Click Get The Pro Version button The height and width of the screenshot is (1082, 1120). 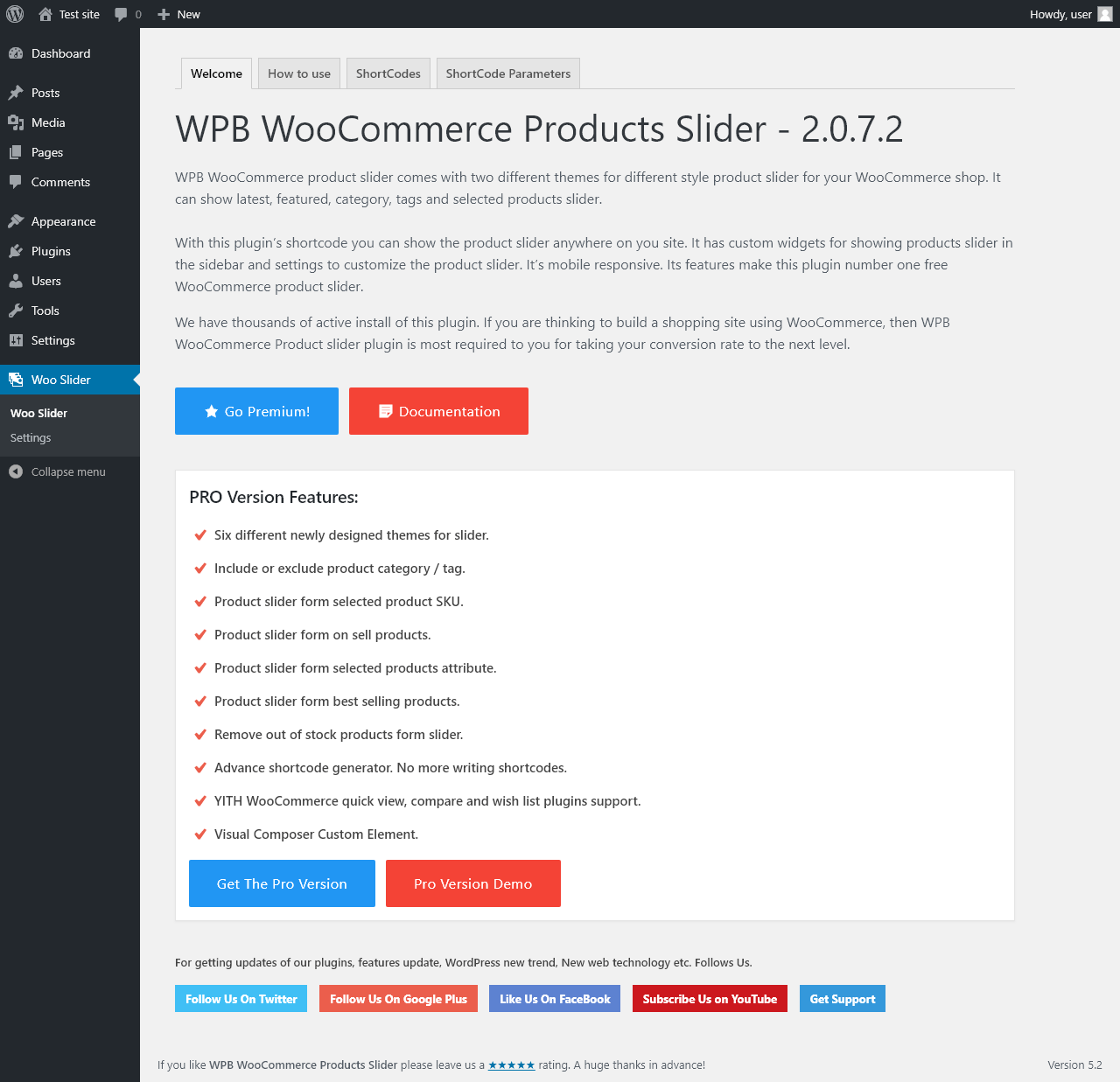[x=282, y=883]
